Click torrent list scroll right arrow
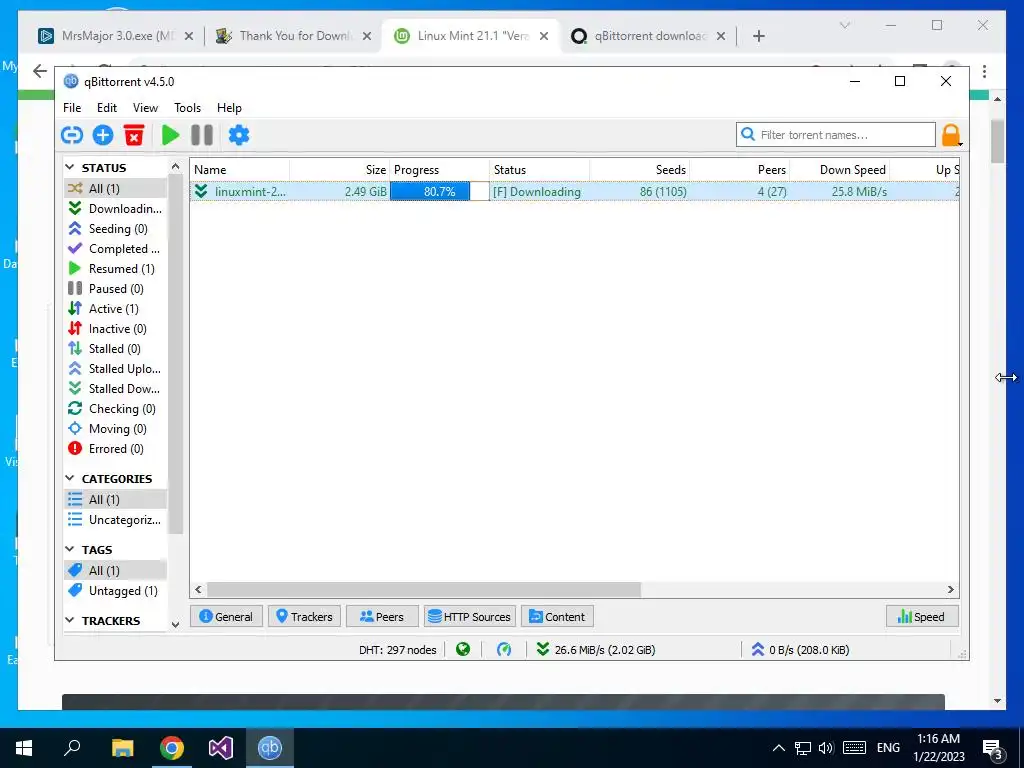1024x768 pixels. (951, 590)
